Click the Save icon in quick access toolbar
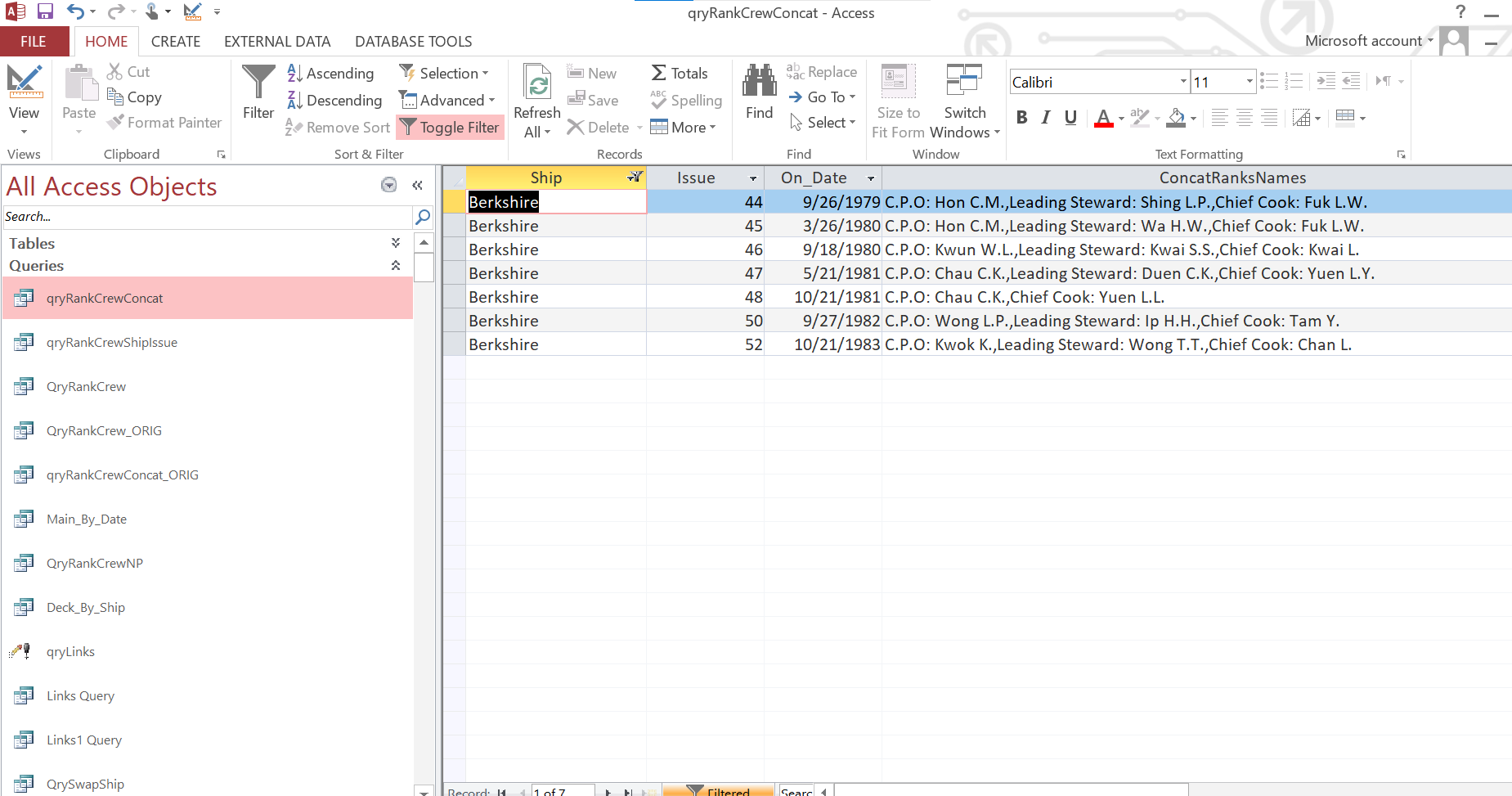The width and height of the screenshot is (1512, 796). pyautogui.click(x=45, y=11)
